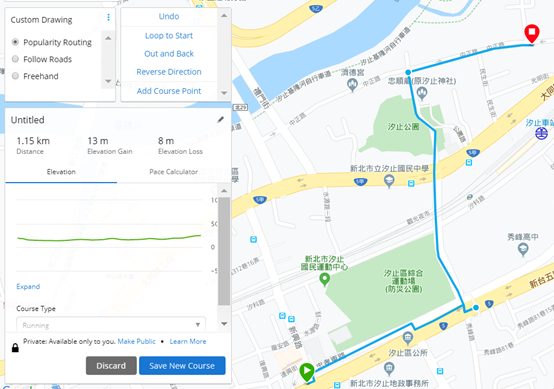The width and height of the screenshot is (554, 389).
Task: Click the Make Public link
Action: [x=136, y=341]
